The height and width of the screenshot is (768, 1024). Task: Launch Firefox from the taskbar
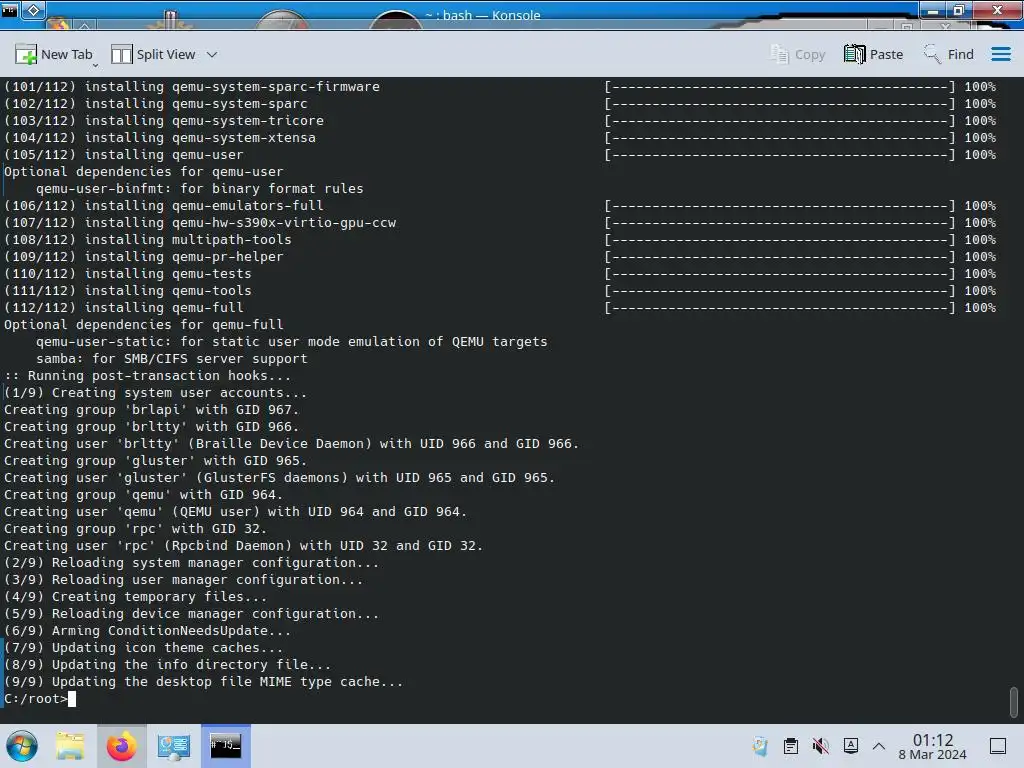pos(121,746)
